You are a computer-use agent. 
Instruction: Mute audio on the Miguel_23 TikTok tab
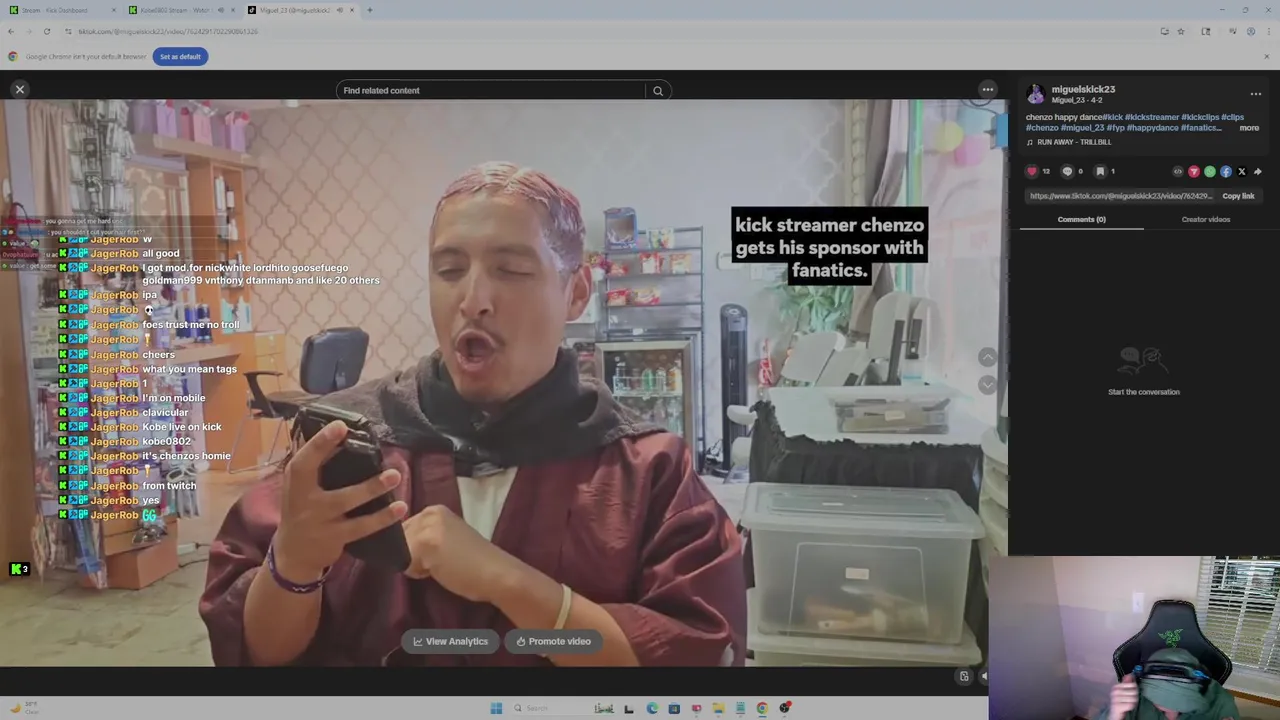pos(339,10)
